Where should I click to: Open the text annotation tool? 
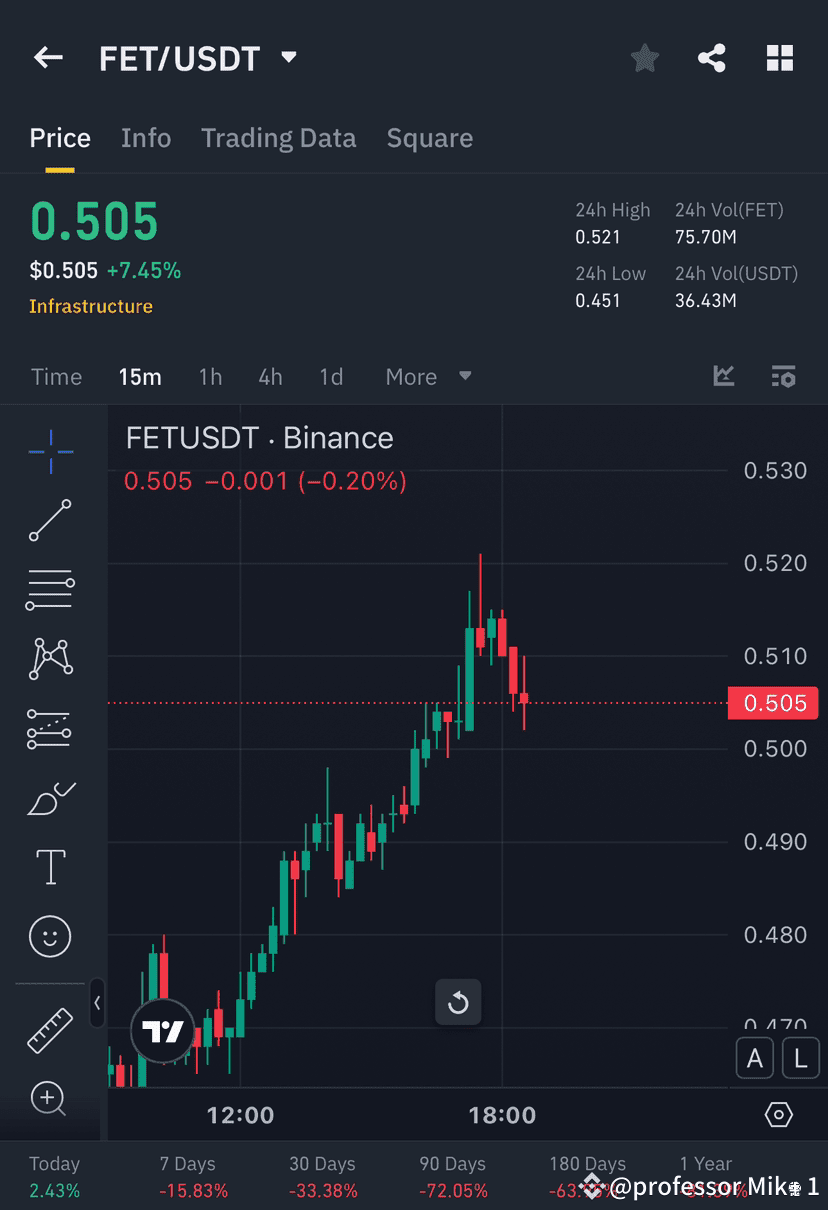pyautogui.click(x=50, y=867)
